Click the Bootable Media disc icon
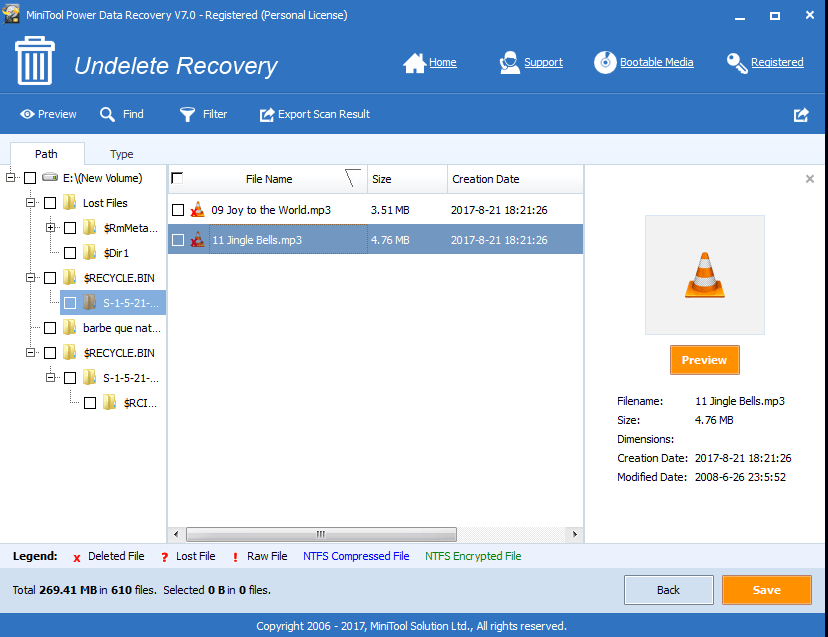The width and height of the screenshot is (828, 637). pyautogui.click(x=605, y=62)
